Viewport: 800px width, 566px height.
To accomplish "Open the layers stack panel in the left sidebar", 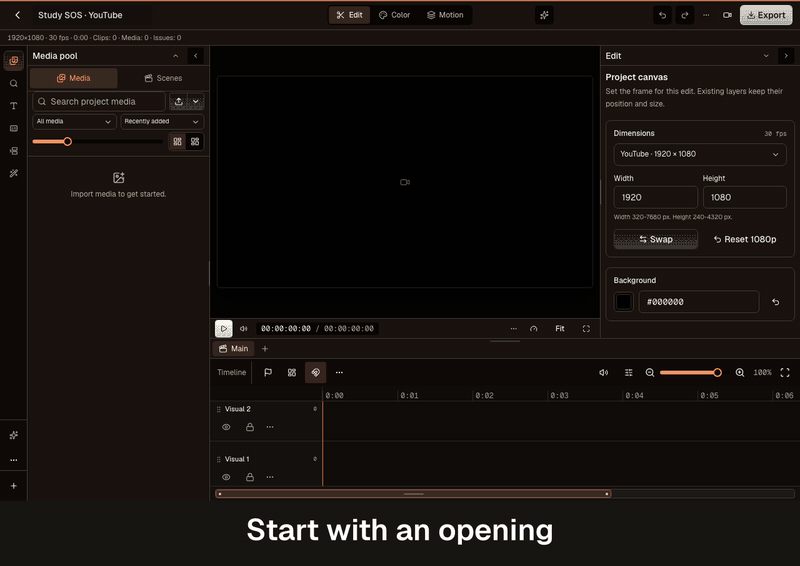I will [x=14, y=151].
